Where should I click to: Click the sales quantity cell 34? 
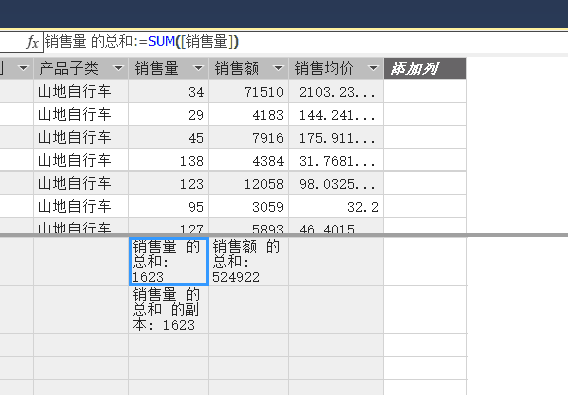(168, 91)
